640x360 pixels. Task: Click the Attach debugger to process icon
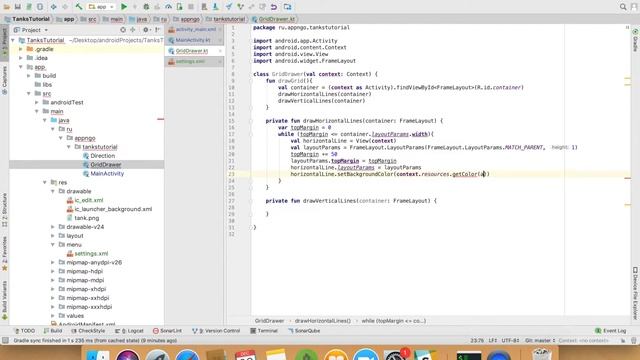180,7
